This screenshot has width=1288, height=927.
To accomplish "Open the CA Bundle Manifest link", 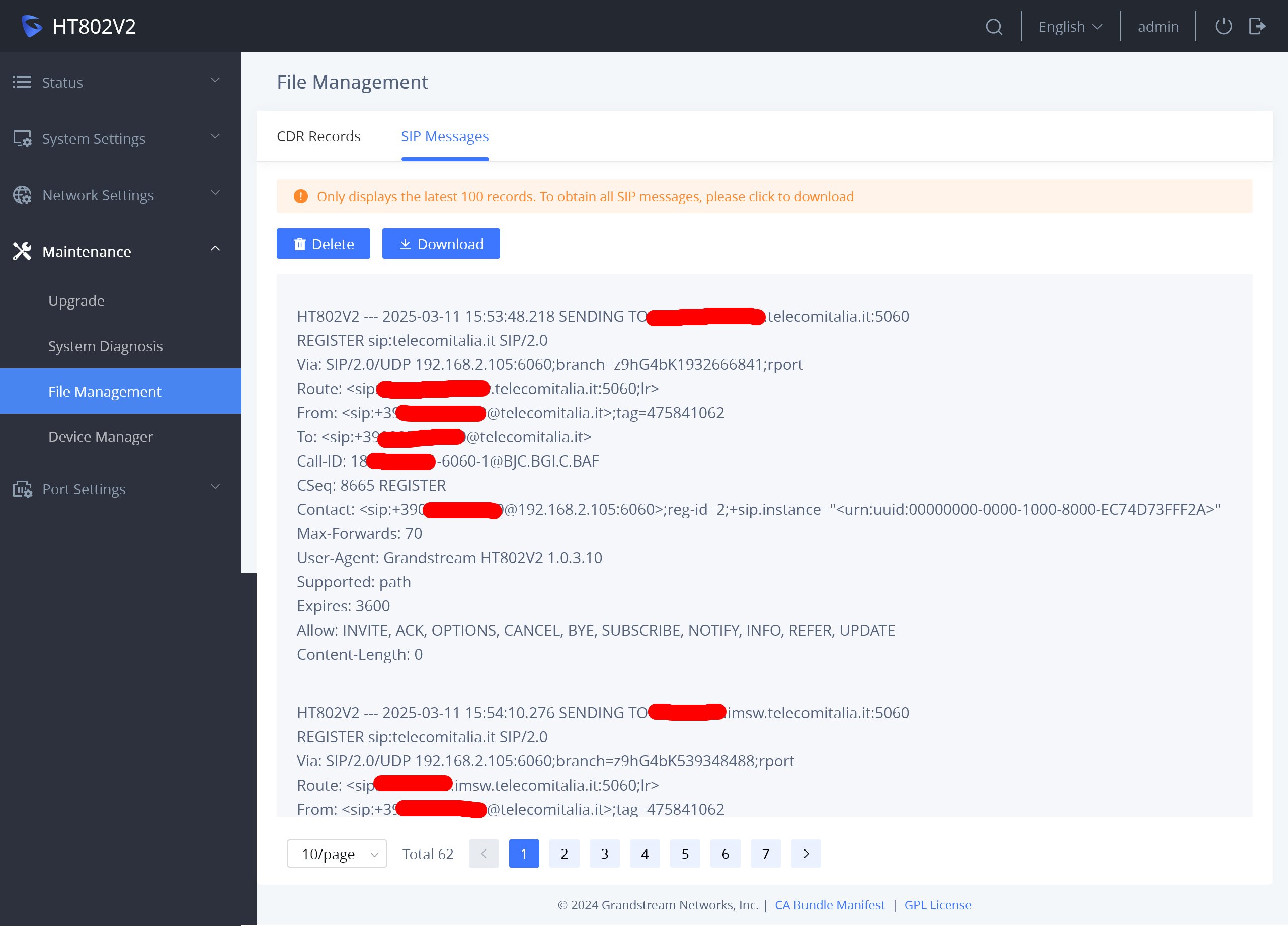I will click(830, 904).
